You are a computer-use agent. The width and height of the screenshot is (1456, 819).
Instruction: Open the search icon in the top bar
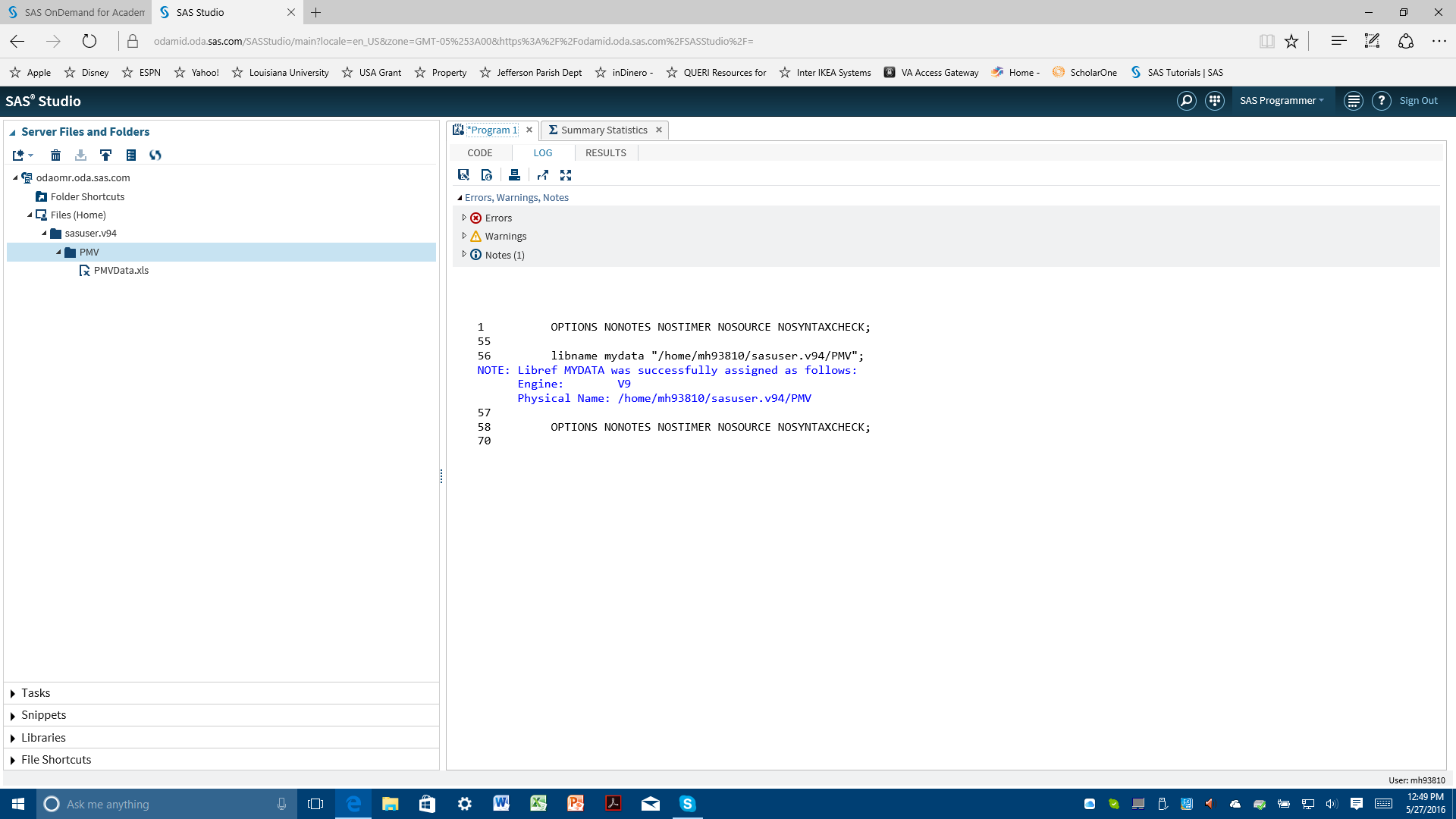pos(1187,100)
